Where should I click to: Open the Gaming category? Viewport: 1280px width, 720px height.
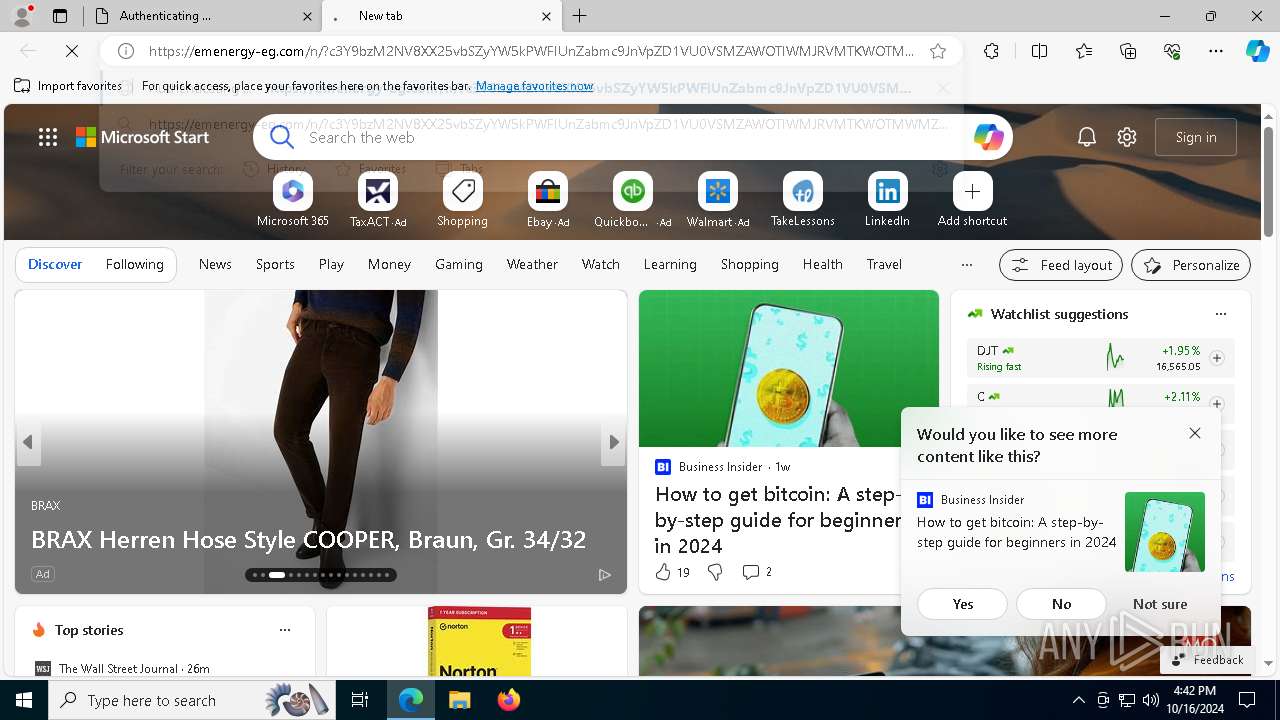(459, 264)
